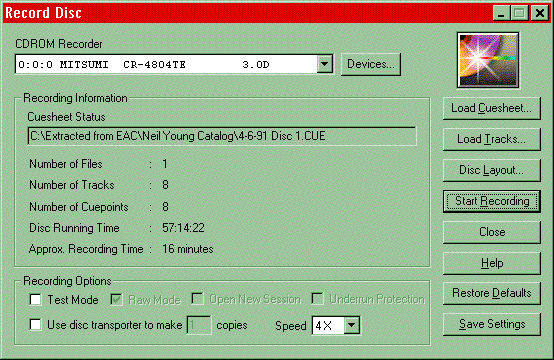Click Load Tracks button
Image resolution: width=554 pixels, height=360 pixels.
click(x=491, y=139)
